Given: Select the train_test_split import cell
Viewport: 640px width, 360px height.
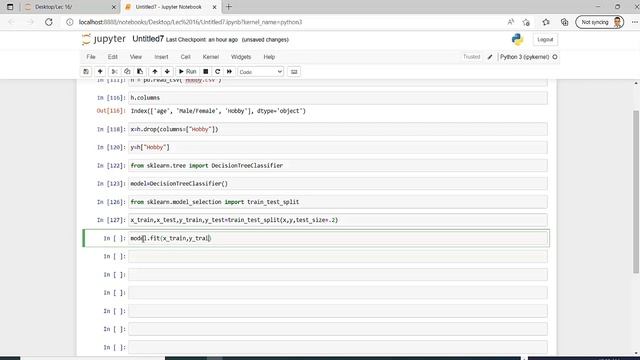Looking at the screenshot, I should point(338,202).
